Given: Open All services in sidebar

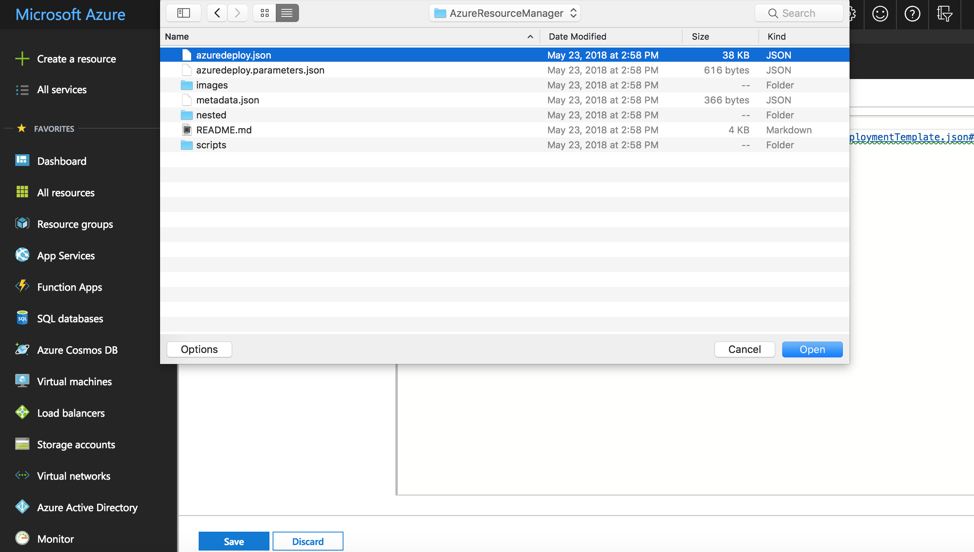Looking at the screenshot, I should (x=61, y=90).
